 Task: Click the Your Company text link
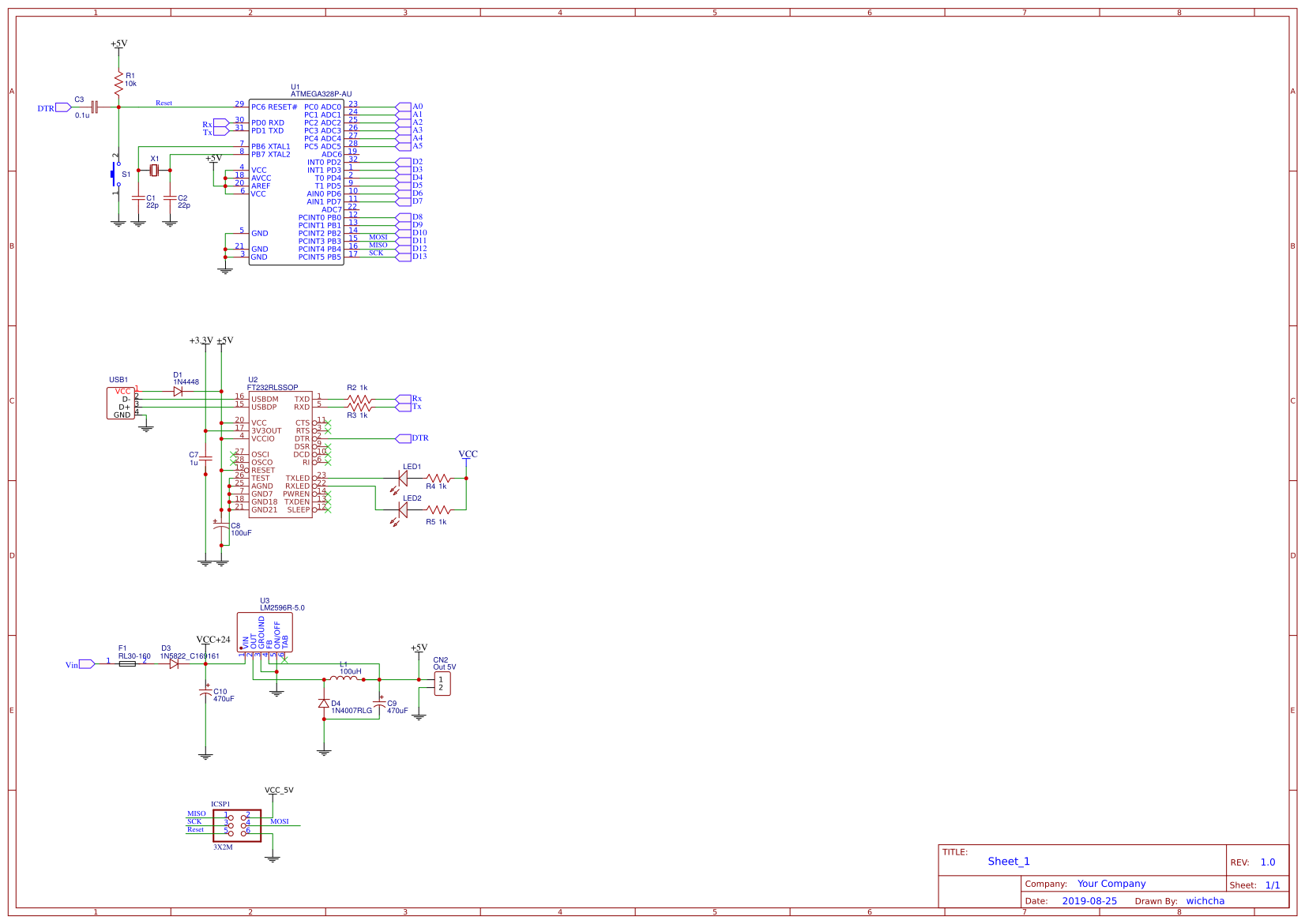(x=1112, y=884)
